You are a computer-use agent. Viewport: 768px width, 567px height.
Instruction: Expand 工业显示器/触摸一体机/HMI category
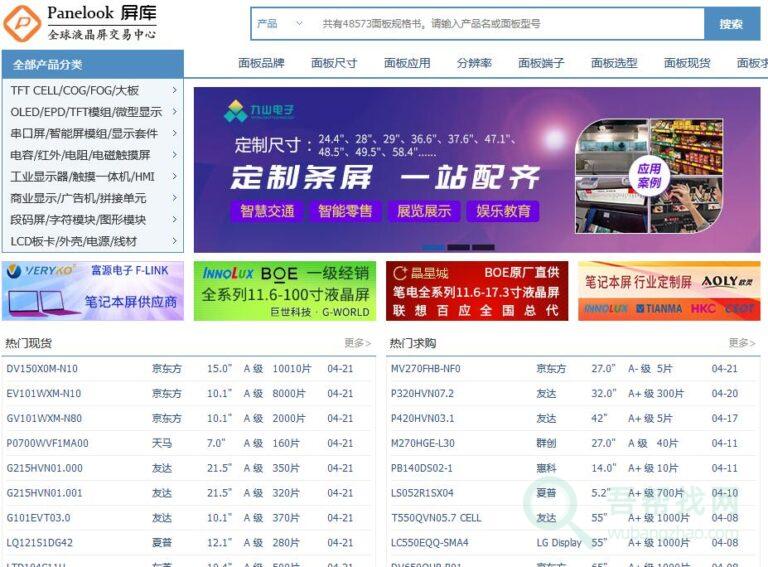click(x=92, y=177)
